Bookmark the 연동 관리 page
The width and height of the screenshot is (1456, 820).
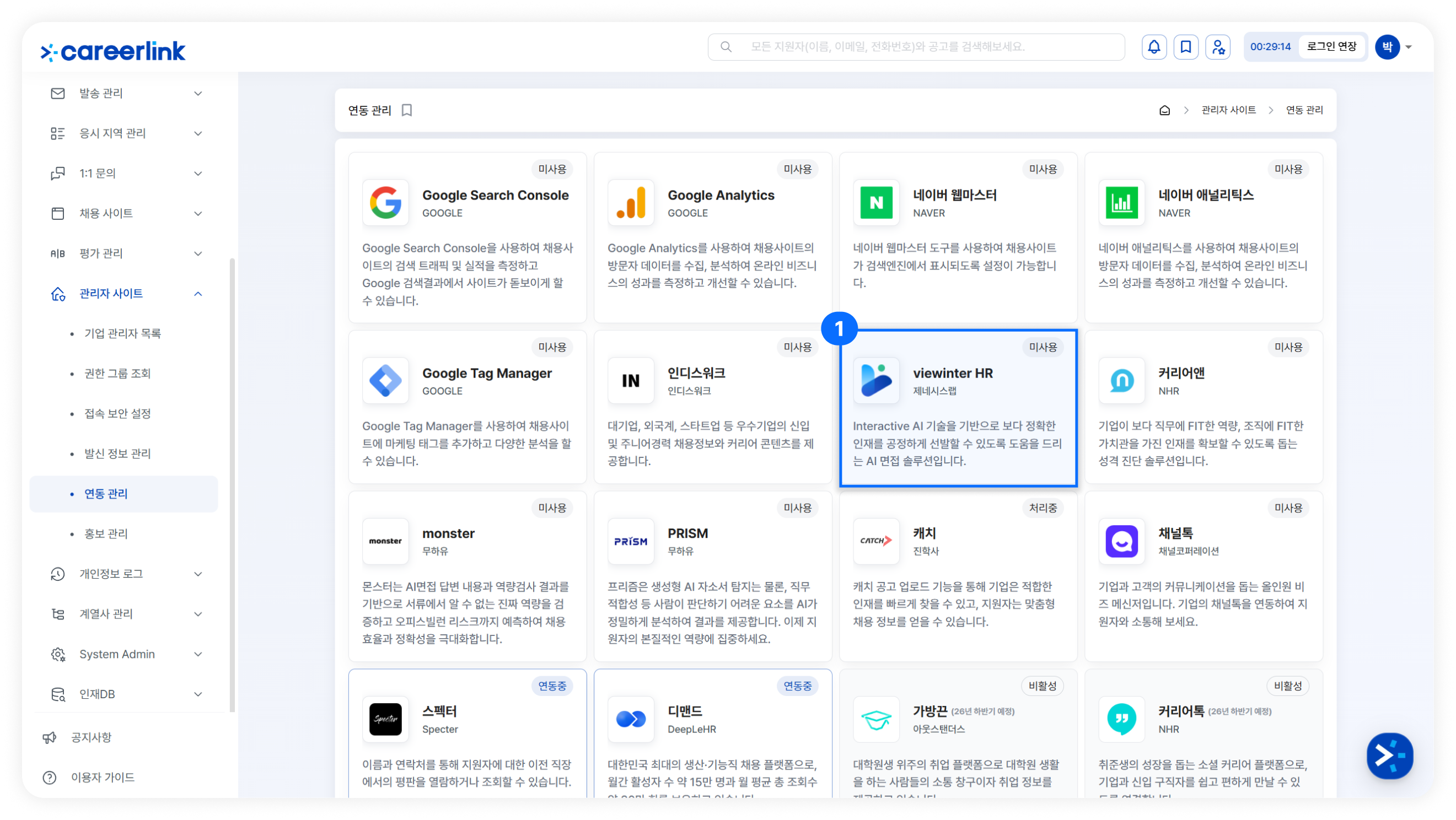tap(407, 110)
